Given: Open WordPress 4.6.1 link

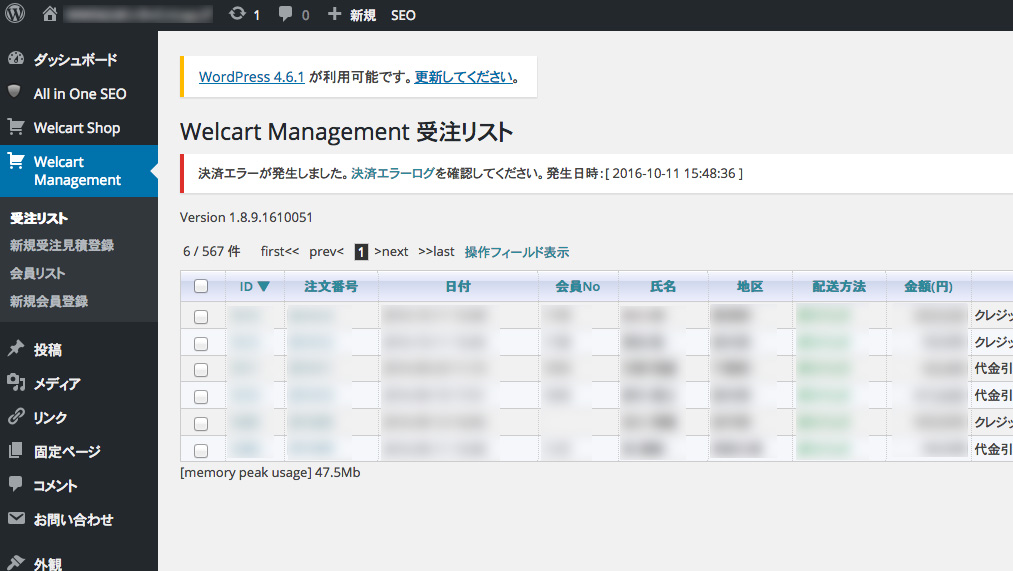Looking at the screenshot, I should (251, 77).
